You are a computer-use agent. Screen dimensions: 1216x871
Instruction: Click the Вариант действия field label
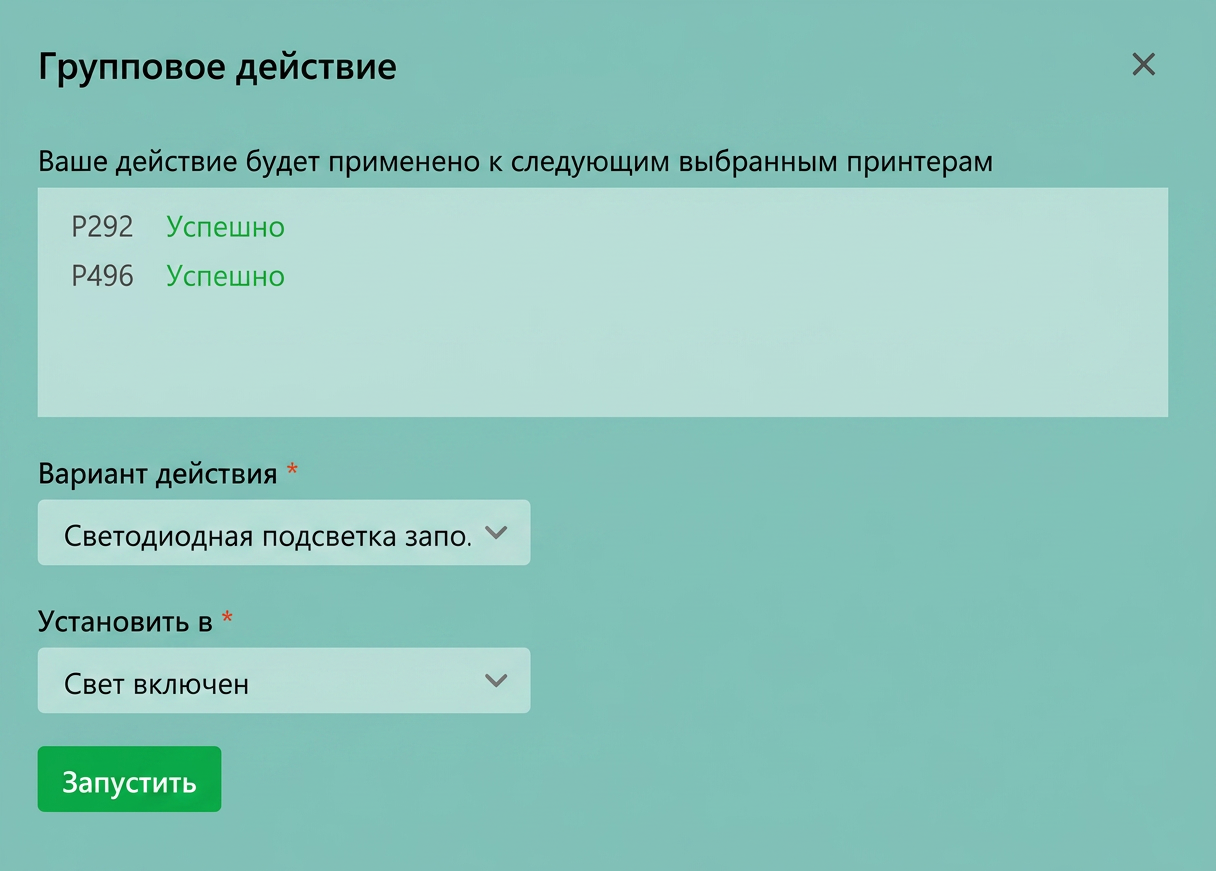[x=158, y=473]
